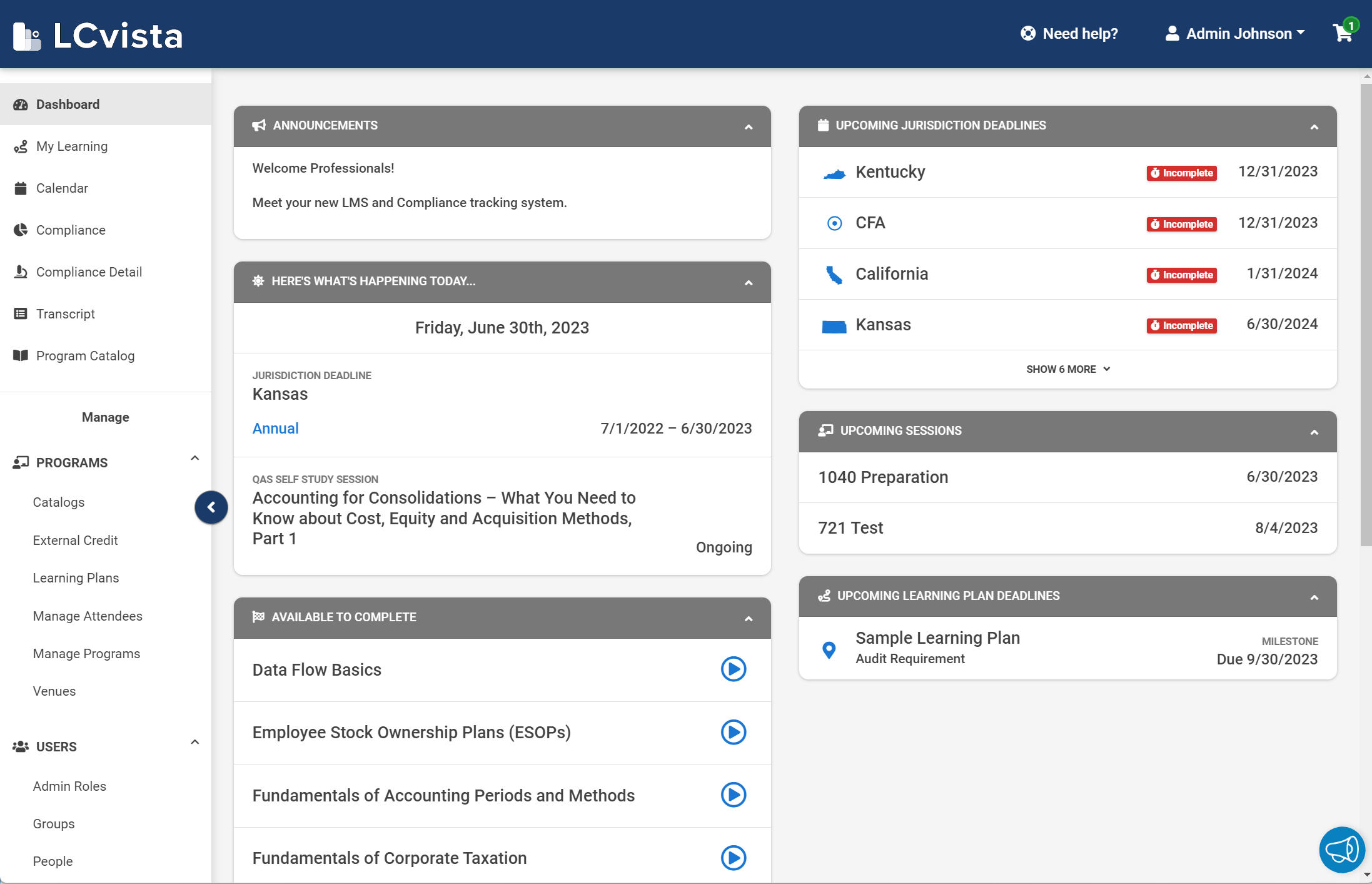Image resolution: width=1372 pixels, height=884 pixels.
Task: Open Compliance Detail in the sidebar
Action: point(106,272)
